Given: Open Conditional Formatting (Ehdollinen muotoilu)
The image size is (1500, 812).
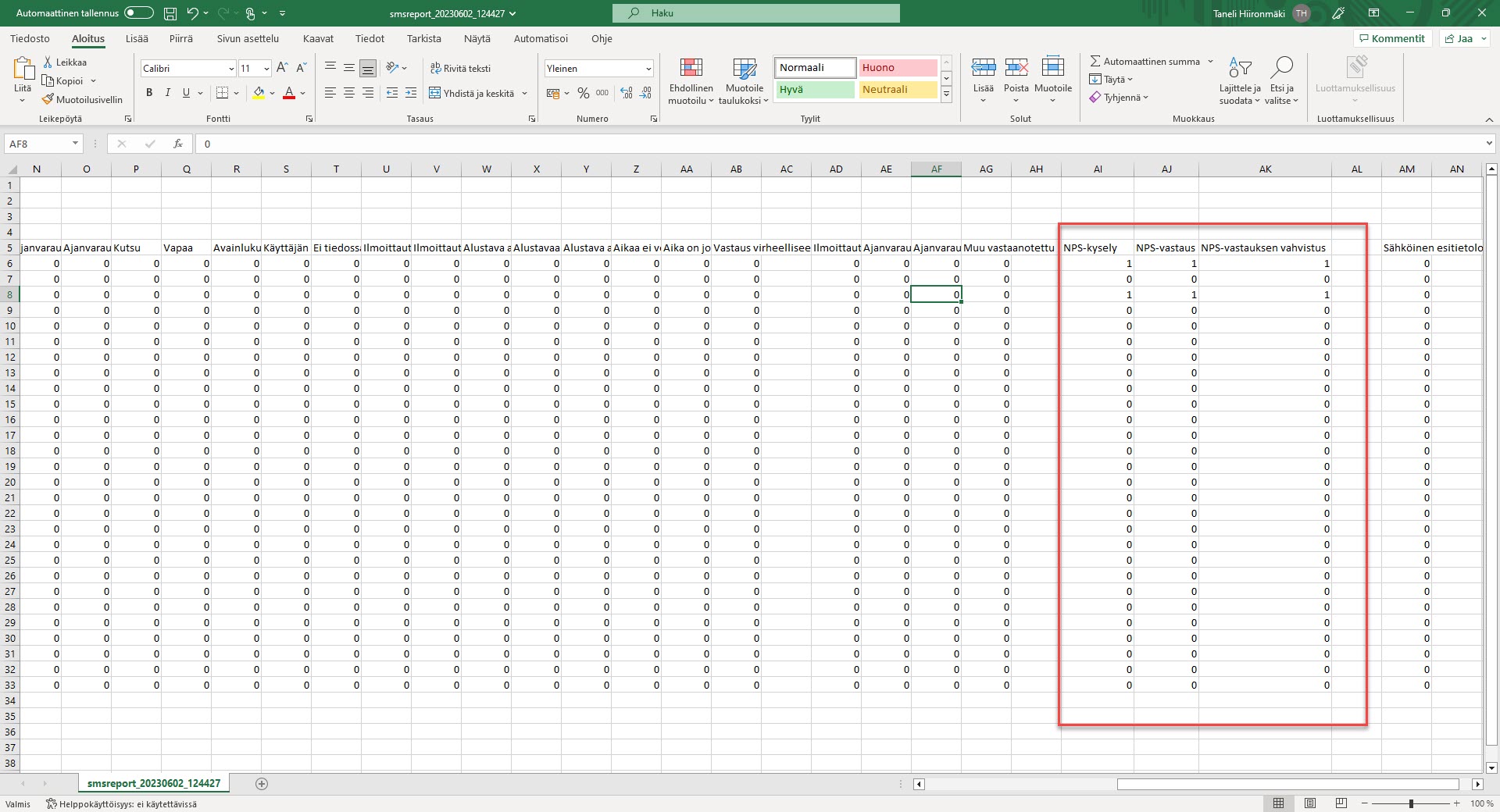Looking at the screenshot, I should [691, 81].
